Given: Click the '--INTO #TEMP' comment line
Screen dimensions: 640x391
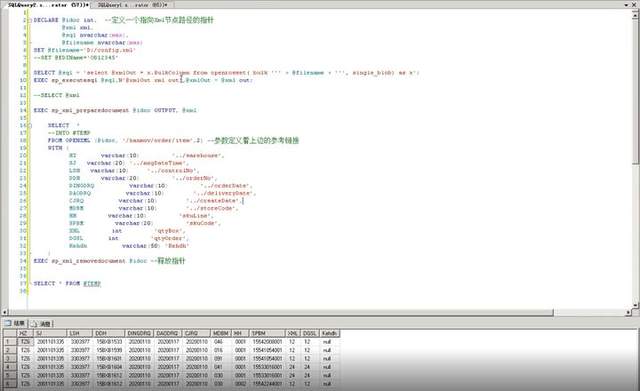Looking at the screenshot, I should pyautogui.click(x=69, y=133).
